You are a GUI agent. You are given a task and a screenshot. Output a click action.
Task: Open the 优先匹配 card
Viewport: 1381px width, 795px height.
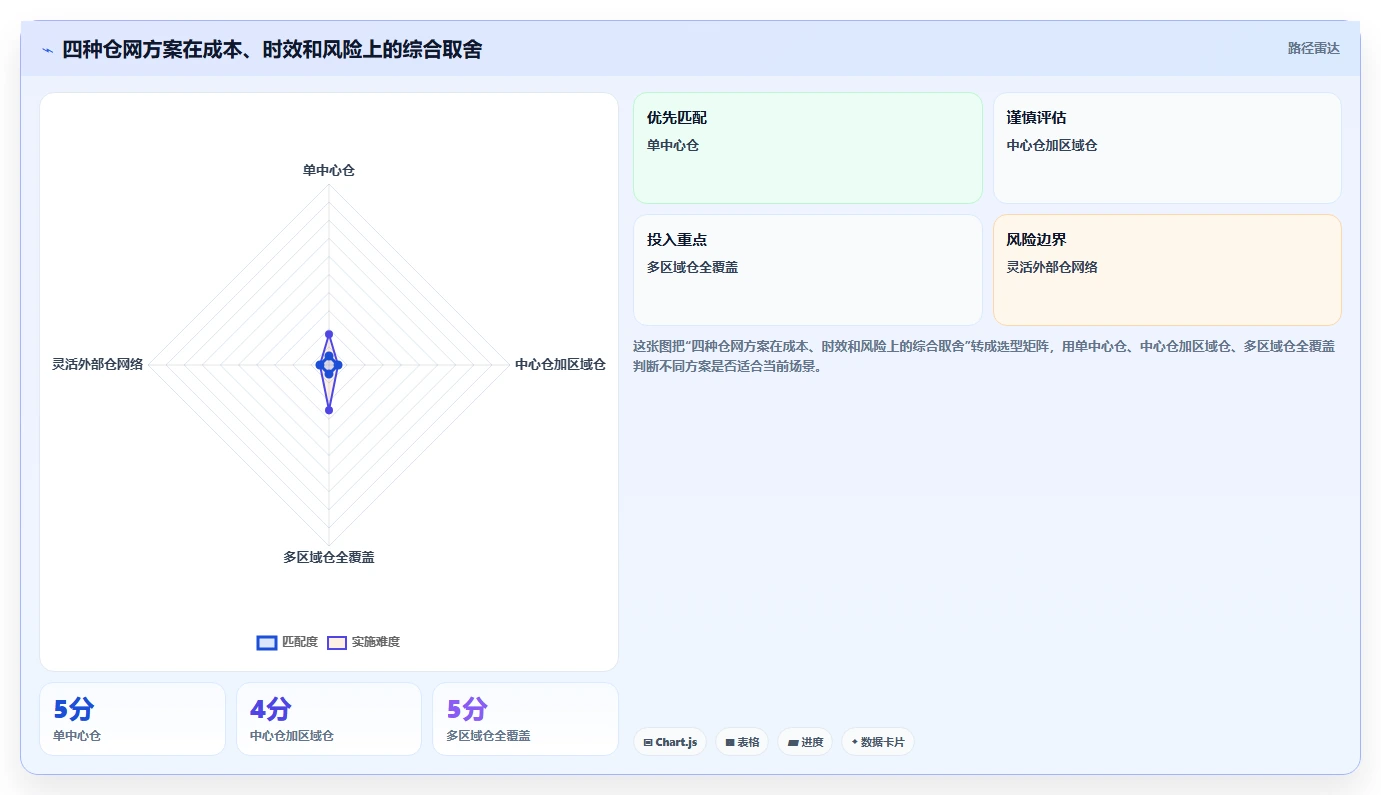(808, 148)
